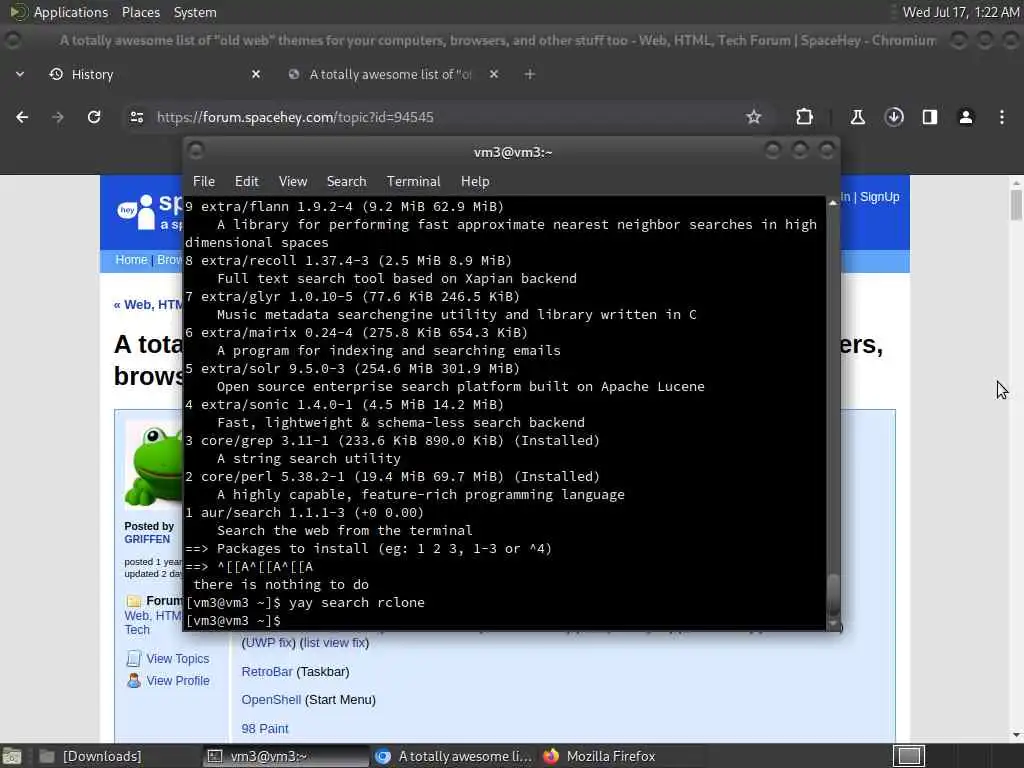1024x768 pixels.
Task: Click the terminal window menu icon in titlebar
Action: (x=196, y=151)
